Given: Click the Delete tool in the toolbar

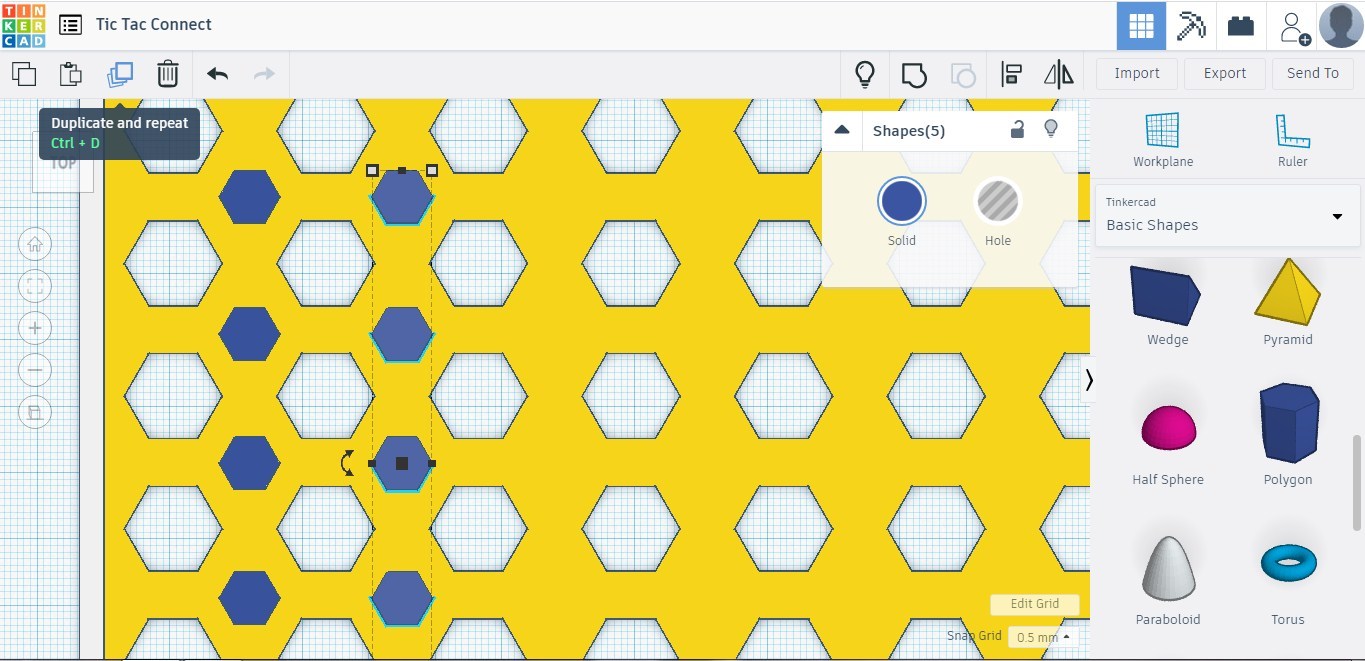Looking at the screenshot, I should 167,73.
